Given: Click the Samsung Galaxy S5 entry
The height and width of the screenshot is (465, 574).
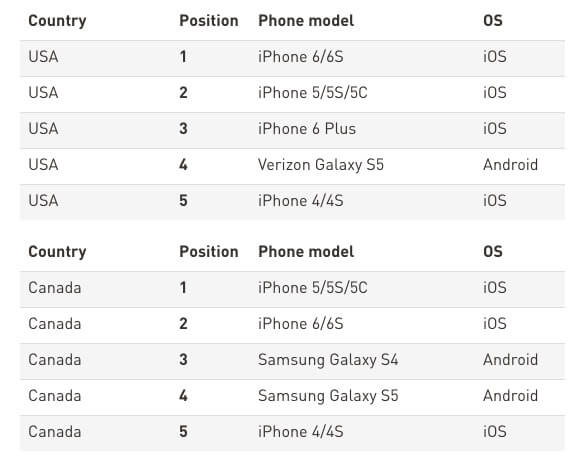Looking at the screenshot, I should (328, 396).
